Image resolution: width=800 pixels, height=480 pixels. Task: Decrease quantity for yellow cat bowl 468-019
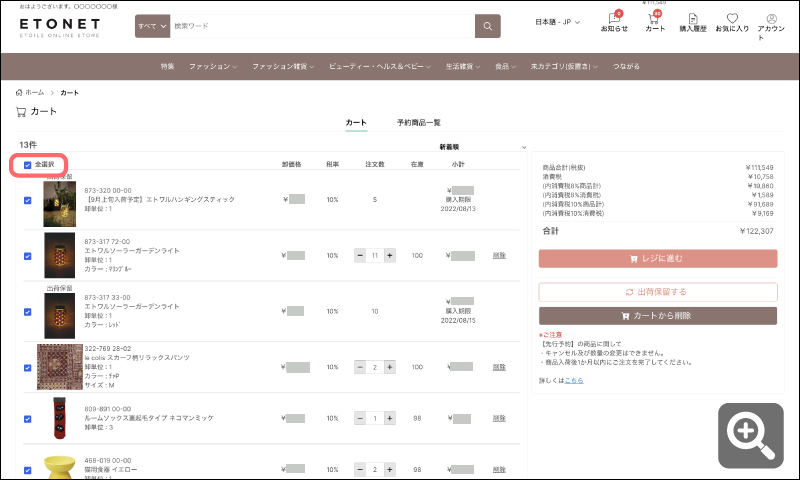360,469
